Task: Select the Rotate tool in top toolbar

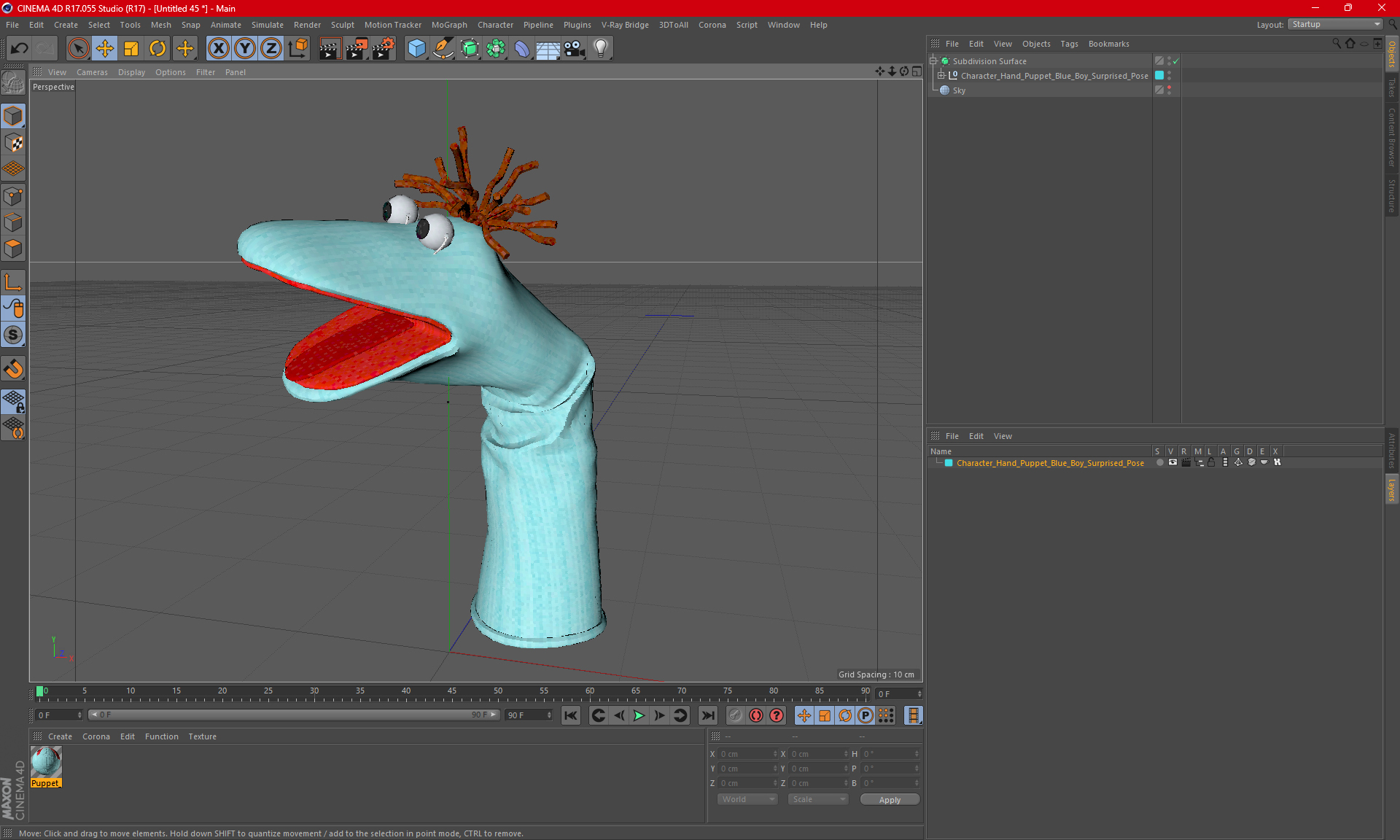Action: [x=157, y=49]
